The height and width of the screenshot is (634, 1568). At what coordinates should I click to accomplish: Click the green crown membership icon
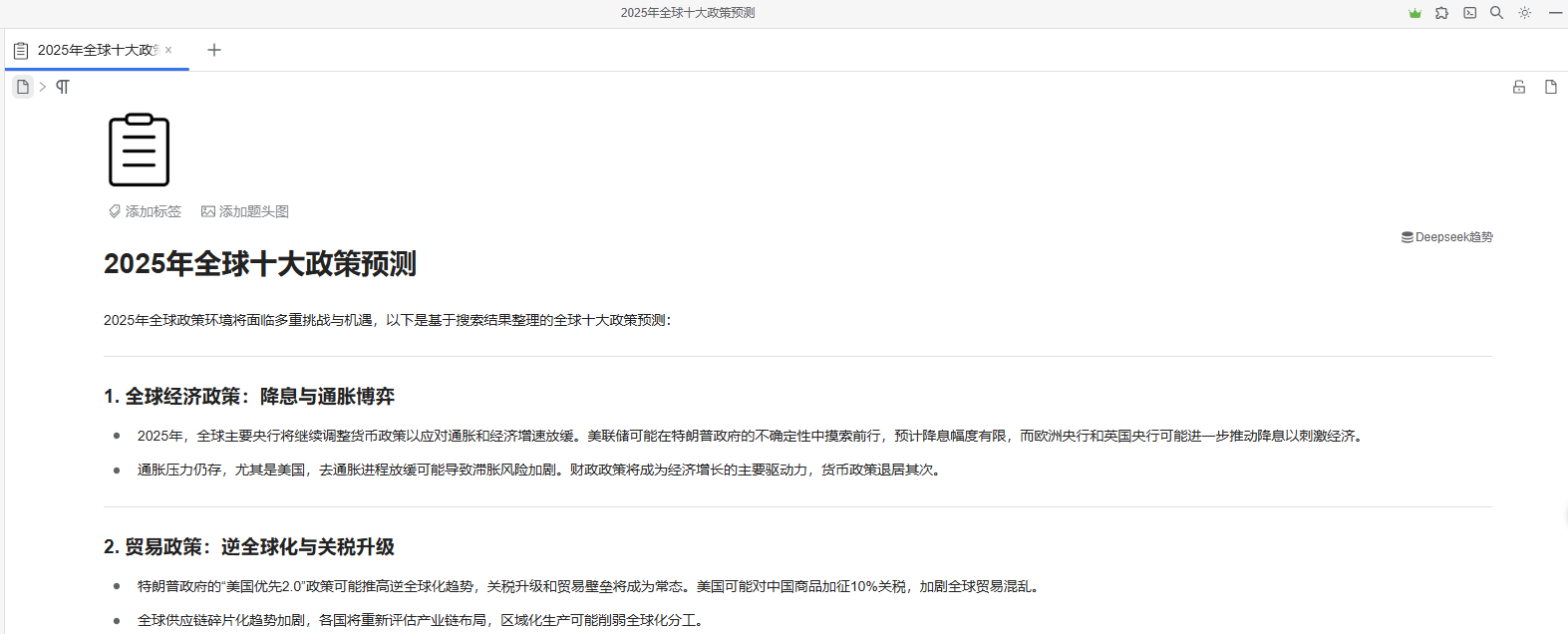point(1414,13)
